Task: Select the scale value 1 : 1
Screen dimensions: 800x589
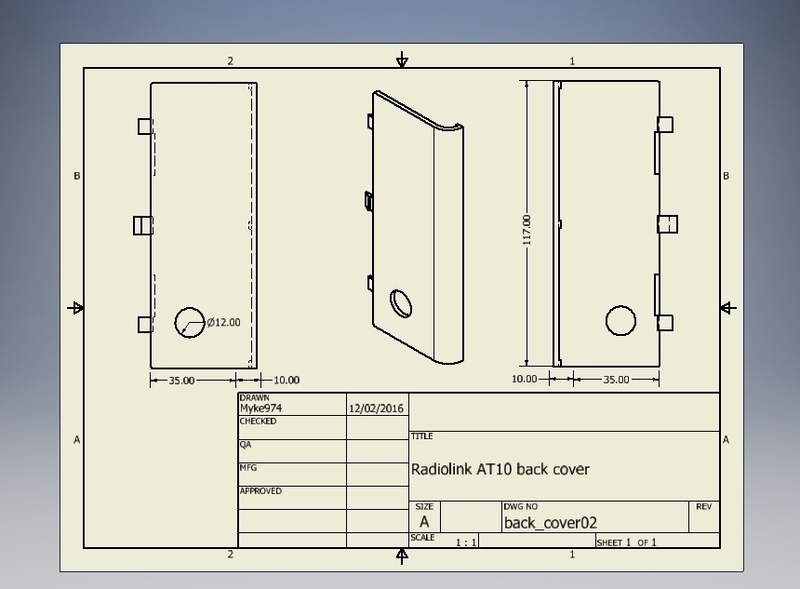Action: pos(466,542)
